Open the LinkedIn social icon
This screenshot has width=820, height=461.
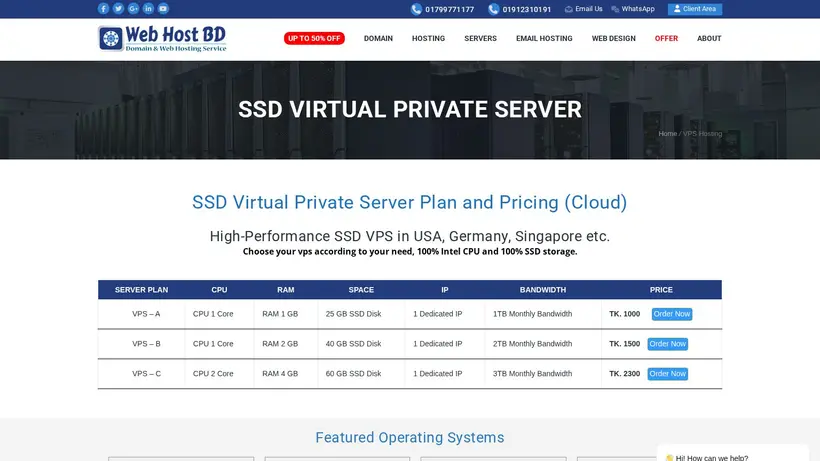149,8
